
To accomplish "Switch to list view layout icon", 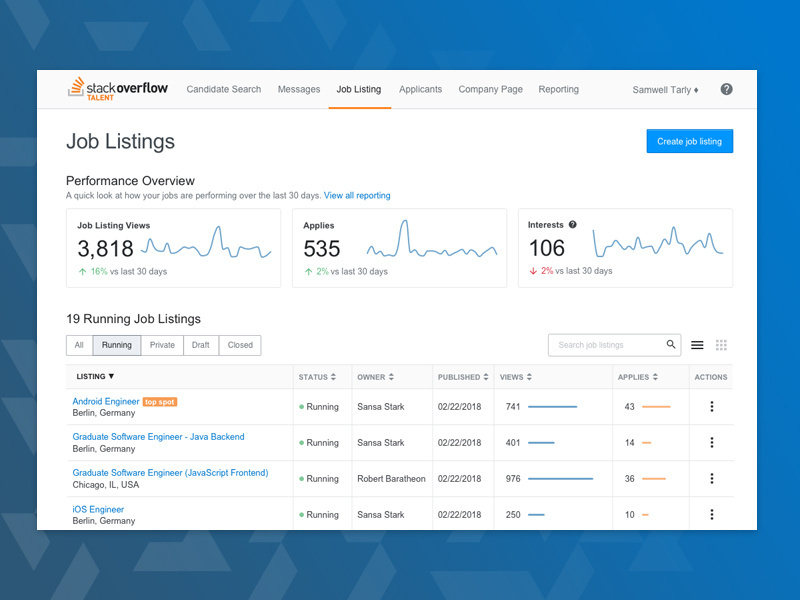I will (697, 345).
